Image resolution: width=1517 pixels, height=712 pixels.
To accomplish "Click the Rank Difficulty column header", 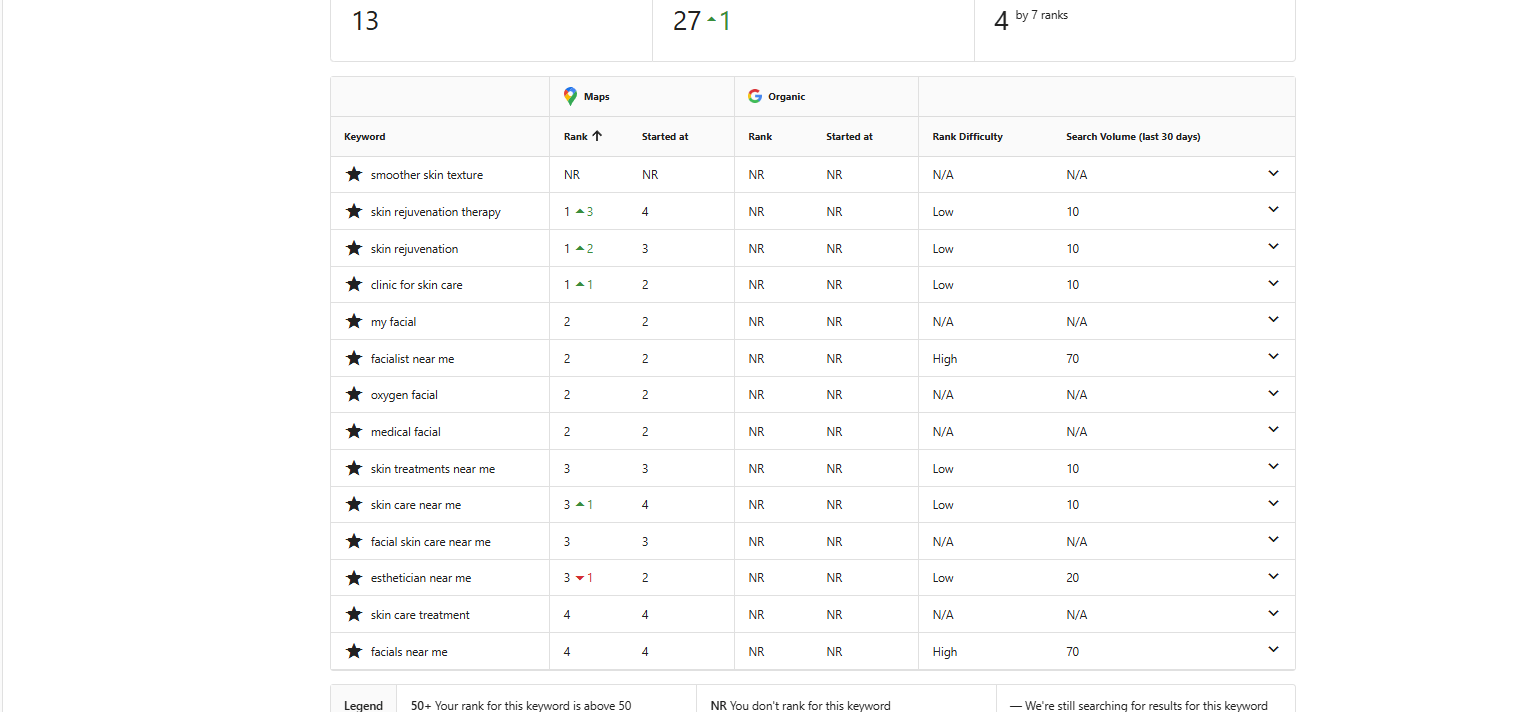I will click(x=967, y=137).
